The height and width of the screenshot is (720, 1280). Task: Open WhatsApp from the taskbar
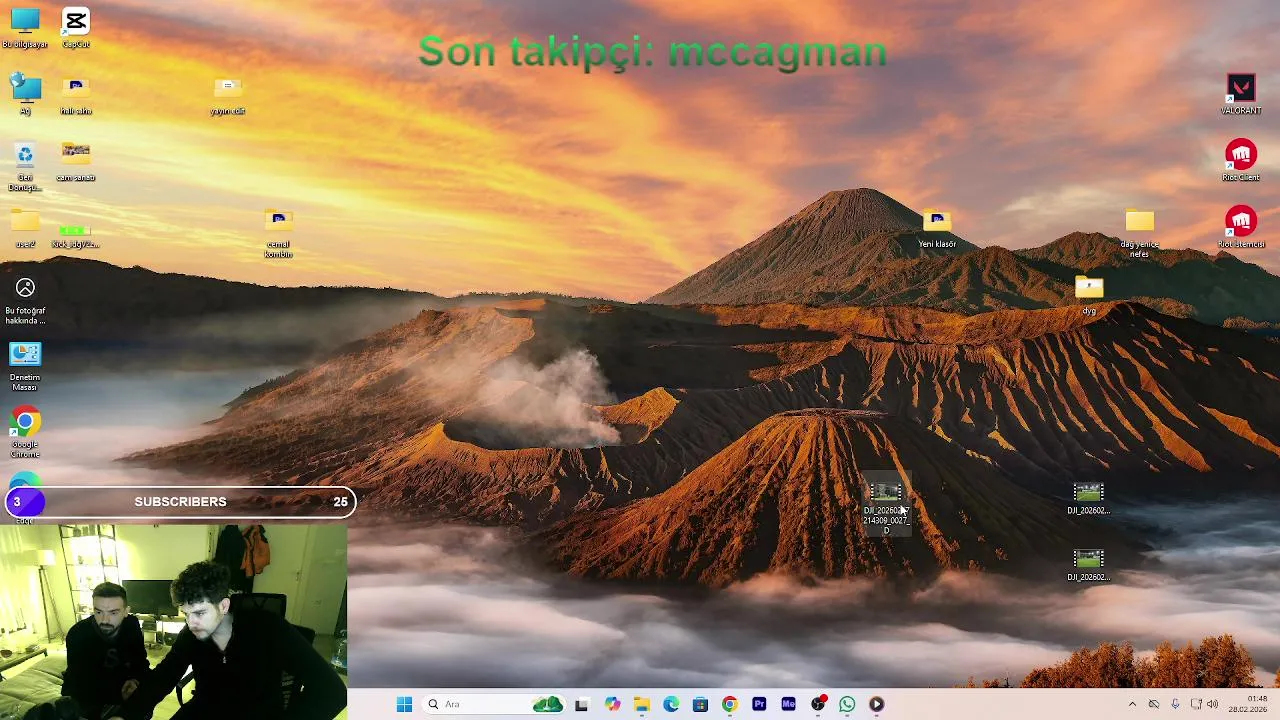[847, 704]
